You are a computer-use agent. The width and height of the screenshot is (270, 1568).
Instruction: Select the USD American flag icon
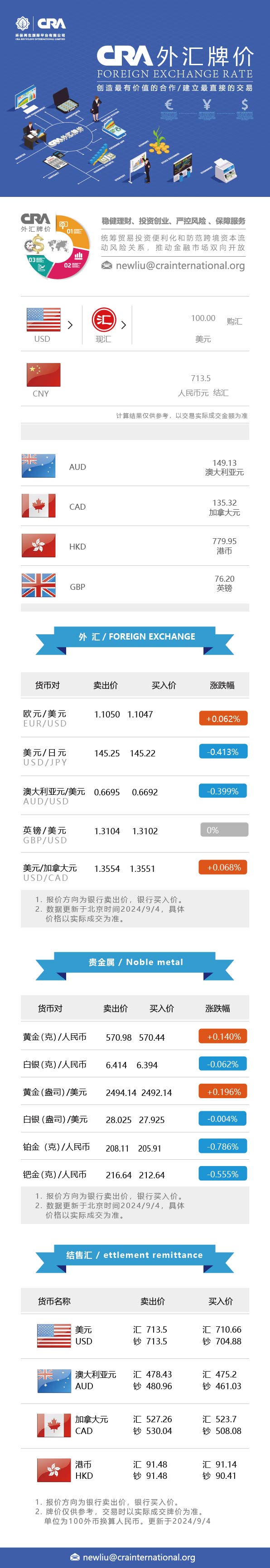43,320
